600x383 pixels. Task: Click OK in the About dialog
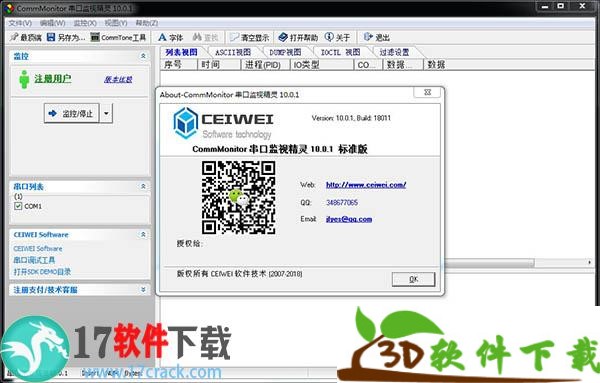(x=413, y=279)
